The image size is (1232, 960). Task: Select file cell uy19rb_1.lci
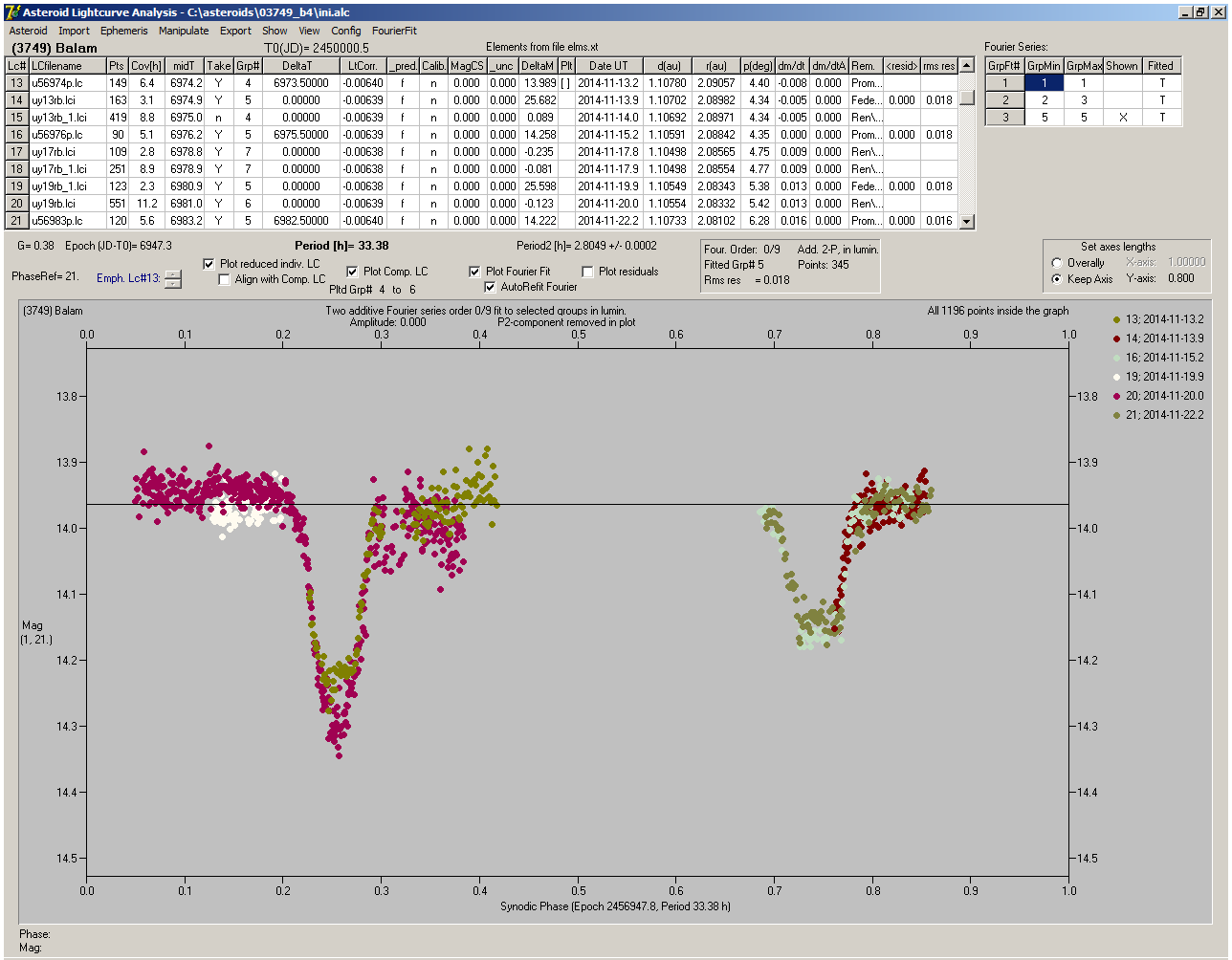coord(66,186)
